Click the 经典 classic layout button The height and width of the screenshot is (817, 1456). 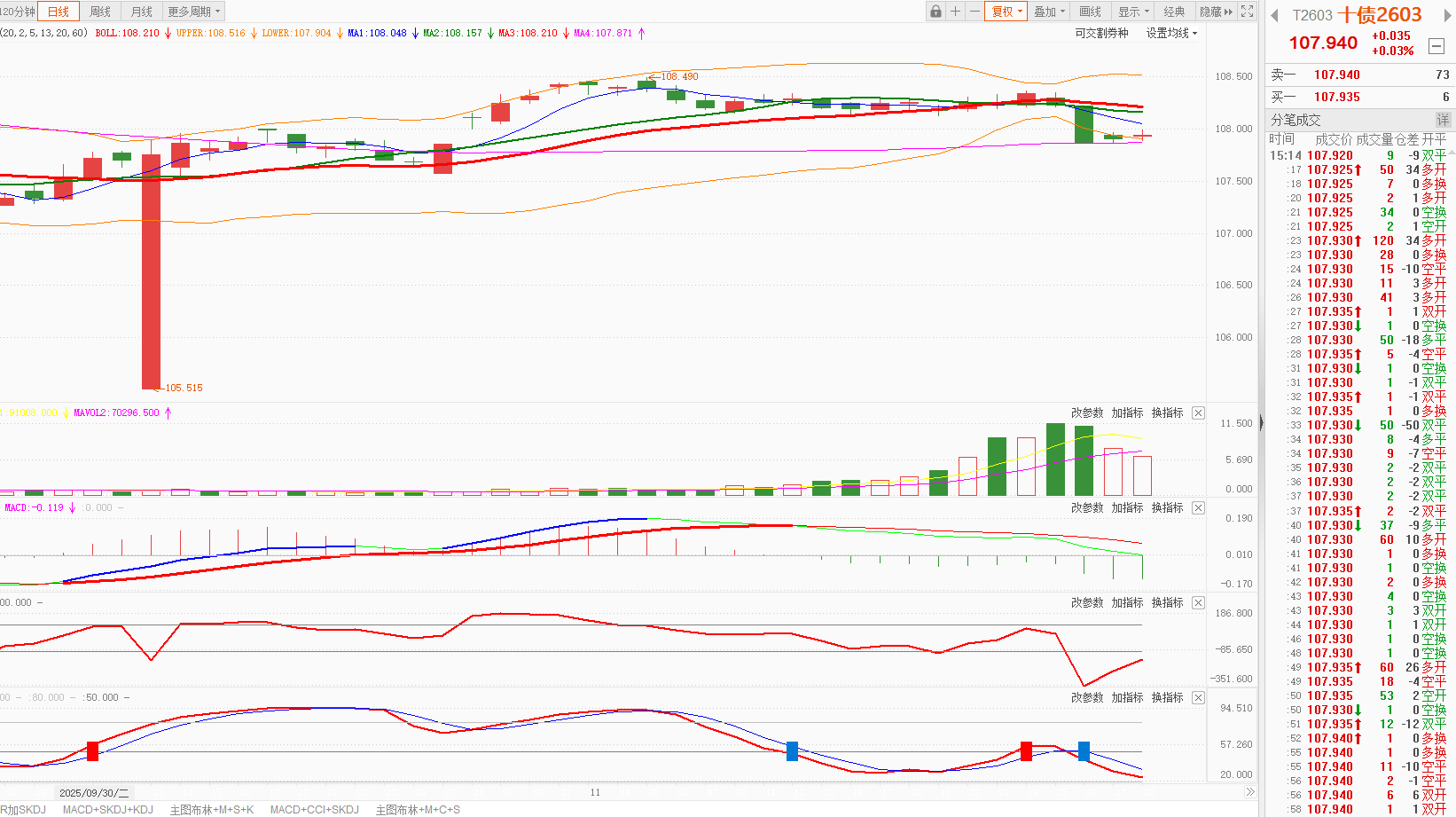point(1175,12)
